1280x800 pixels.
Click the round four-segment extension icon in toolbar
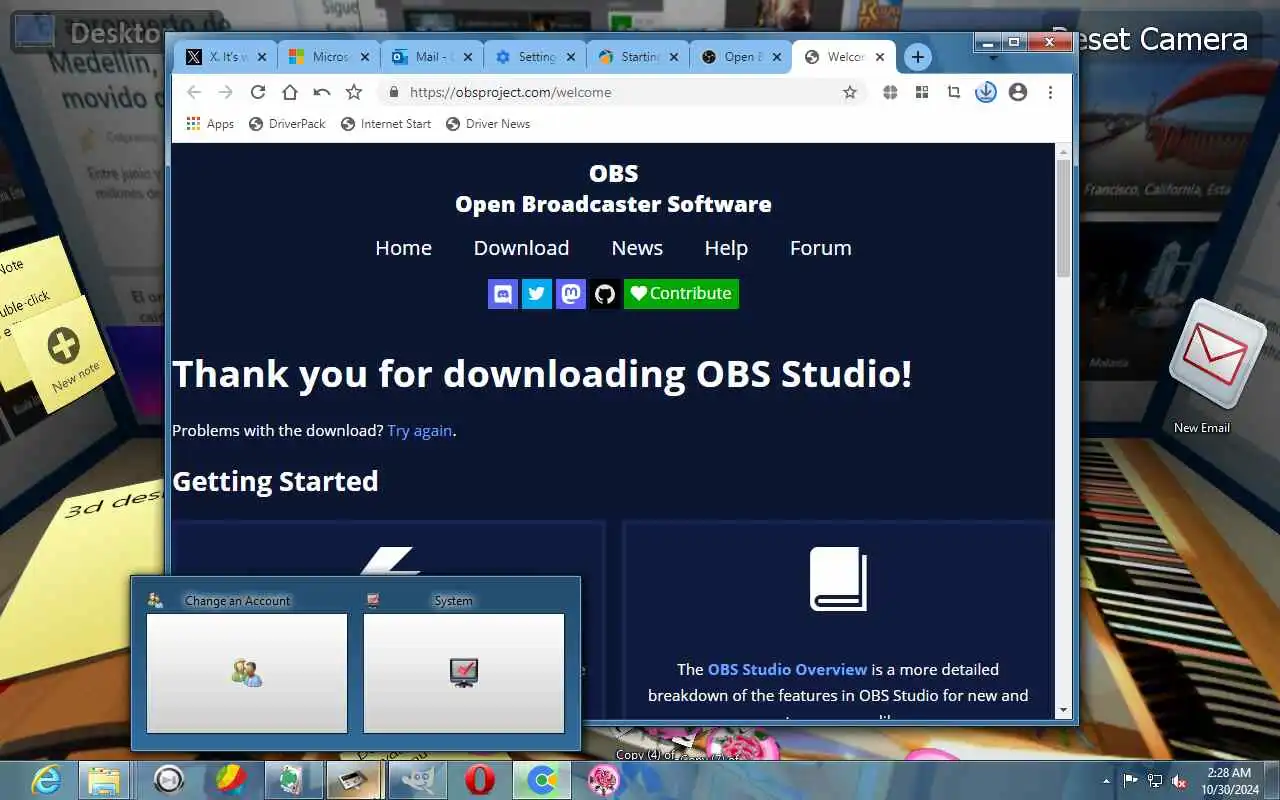890,92
